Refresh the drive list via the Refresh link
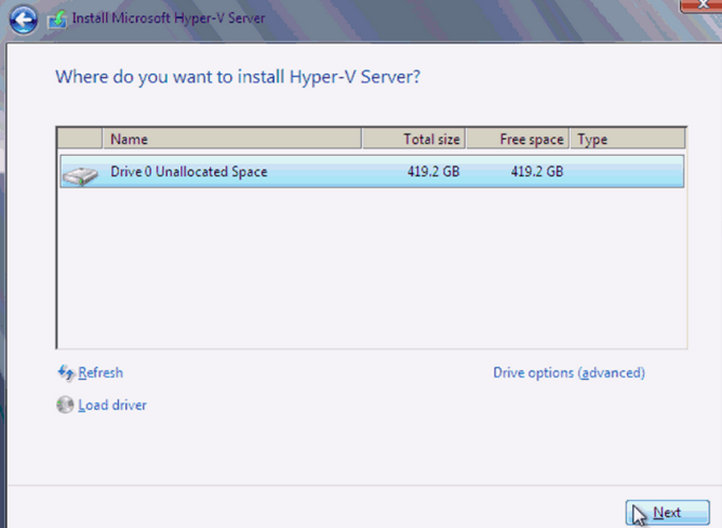Viewport: 722px width, 528px height. tap(100, 372)
